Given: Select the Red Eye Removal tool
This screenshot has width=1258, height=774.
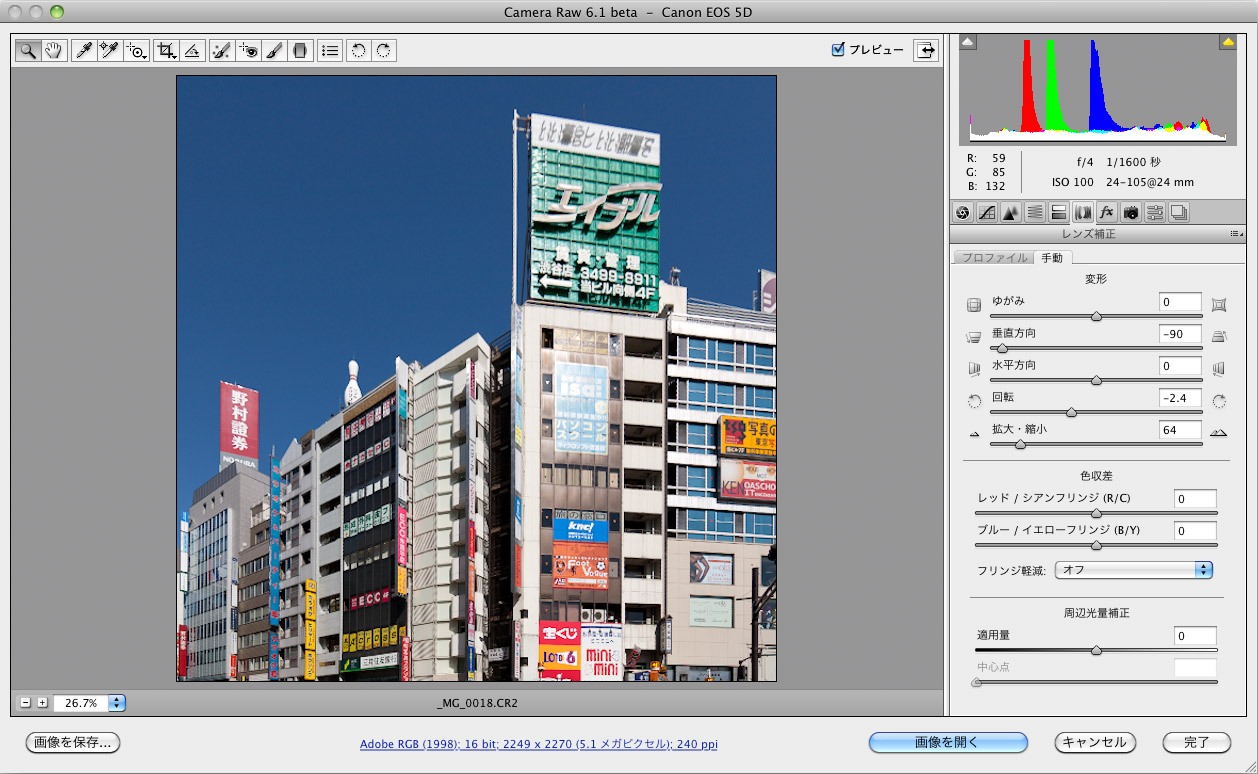Looking at the screenshot, I should [248, 50].
